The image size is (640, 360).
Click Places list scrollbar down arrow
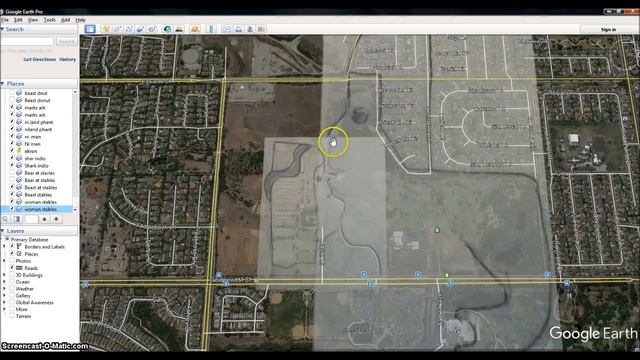75,209
